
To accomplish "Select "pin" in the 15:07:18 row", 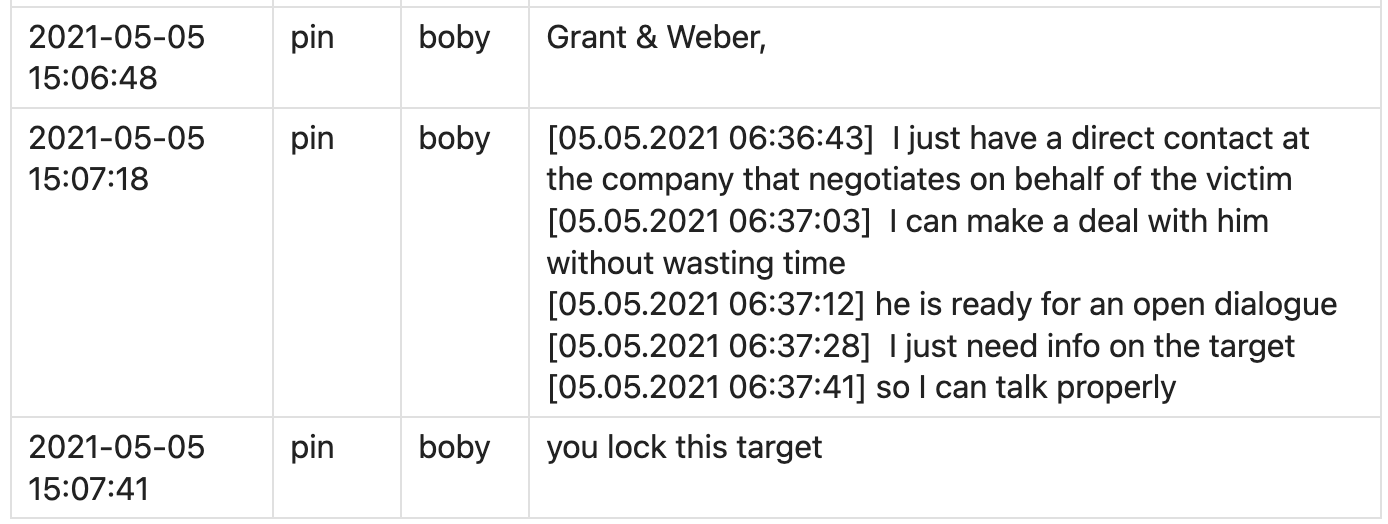I will point(311,139).
